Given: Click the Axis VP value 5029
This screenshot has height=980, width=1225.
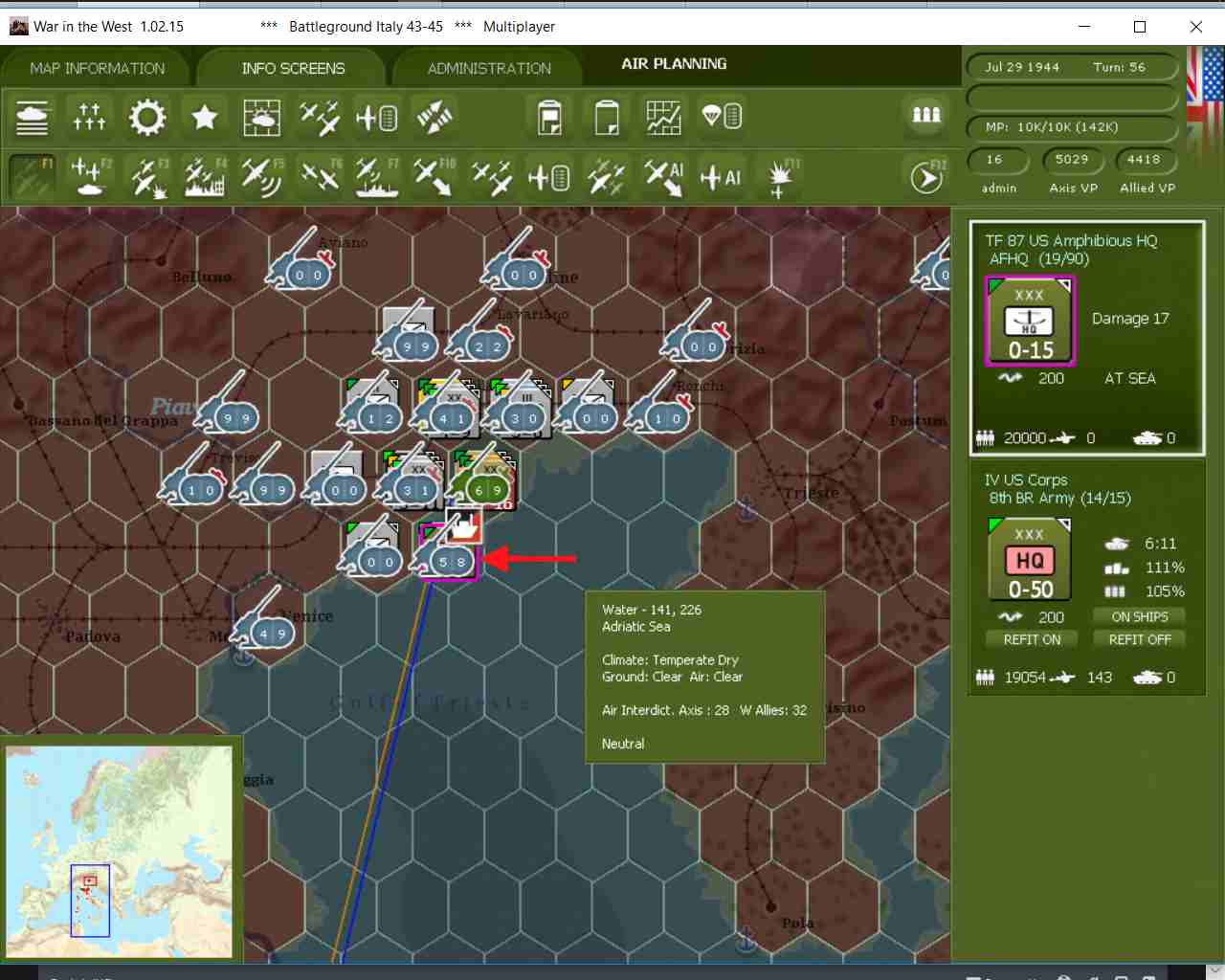Looking at the screenshot, I should [x=1071, y=160].
